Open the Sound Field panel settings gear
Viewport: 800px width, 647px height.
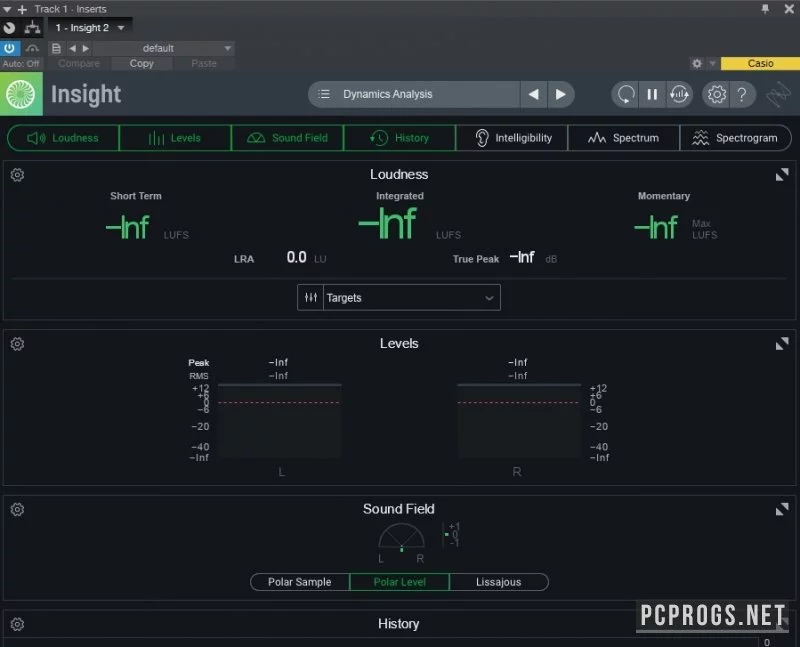[17, 509]
